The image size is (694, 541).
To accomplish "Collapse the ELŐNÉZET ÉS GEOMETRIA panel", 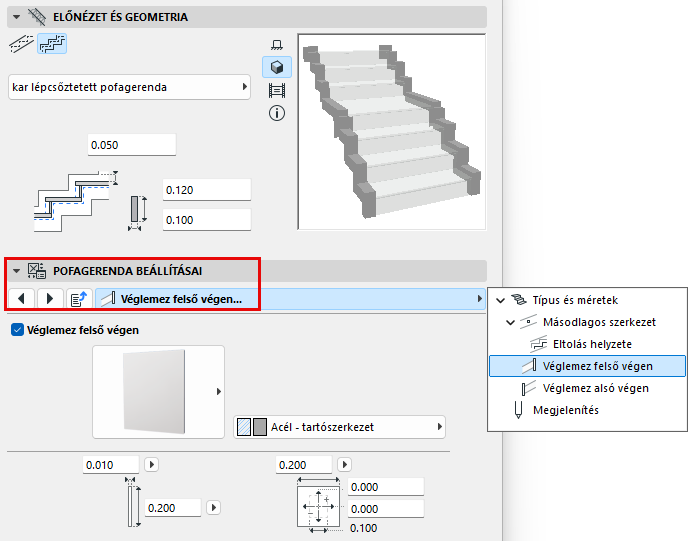I will [x=16, y=17].
